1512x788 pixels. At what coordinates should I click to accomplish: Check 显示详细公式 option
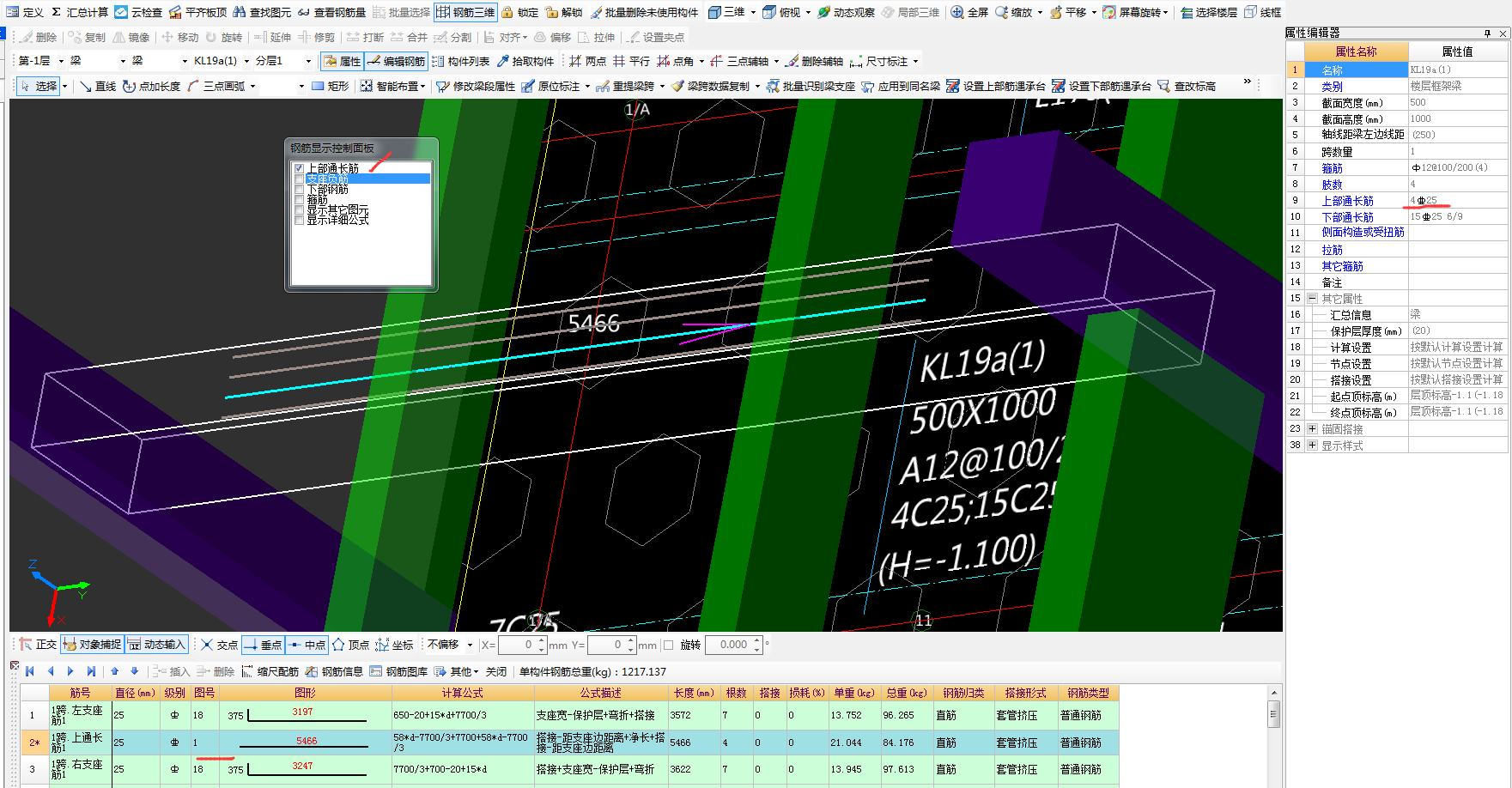(x=299, y=220)
